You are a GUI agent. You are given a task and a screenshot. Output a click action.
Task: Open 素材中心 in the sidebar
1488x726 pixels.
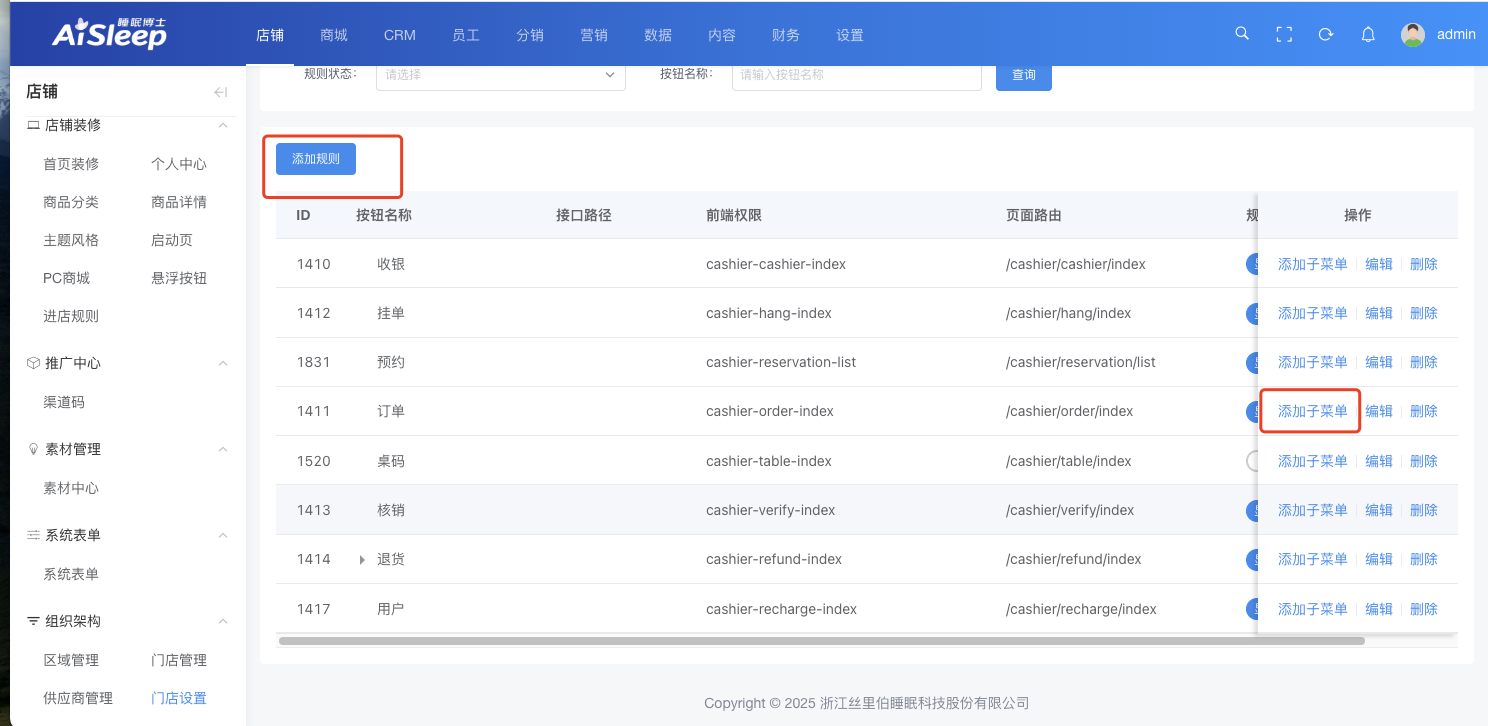(x=71, y=488)
